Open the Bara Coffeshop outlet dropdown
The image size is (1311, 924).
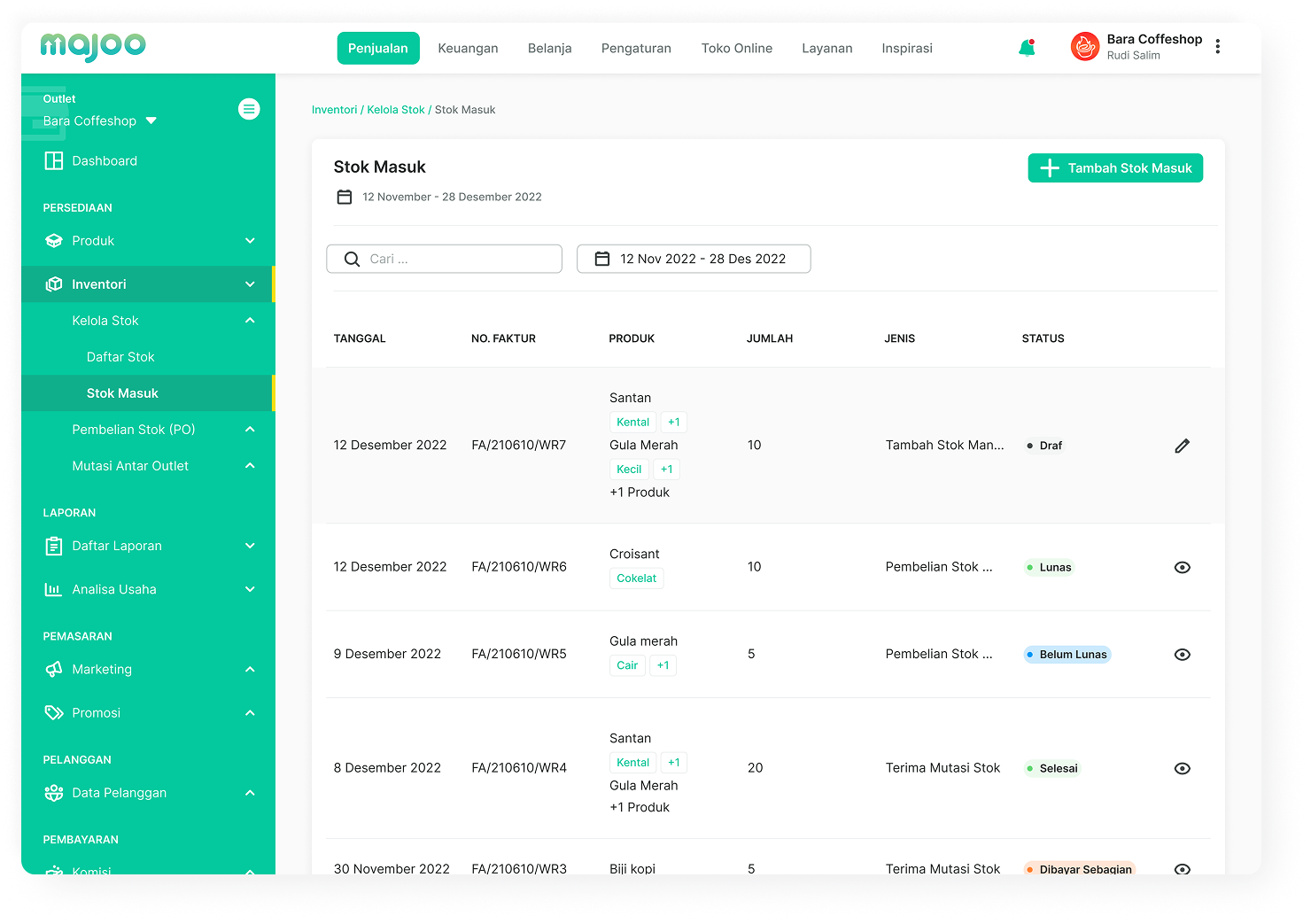point(100,120)
